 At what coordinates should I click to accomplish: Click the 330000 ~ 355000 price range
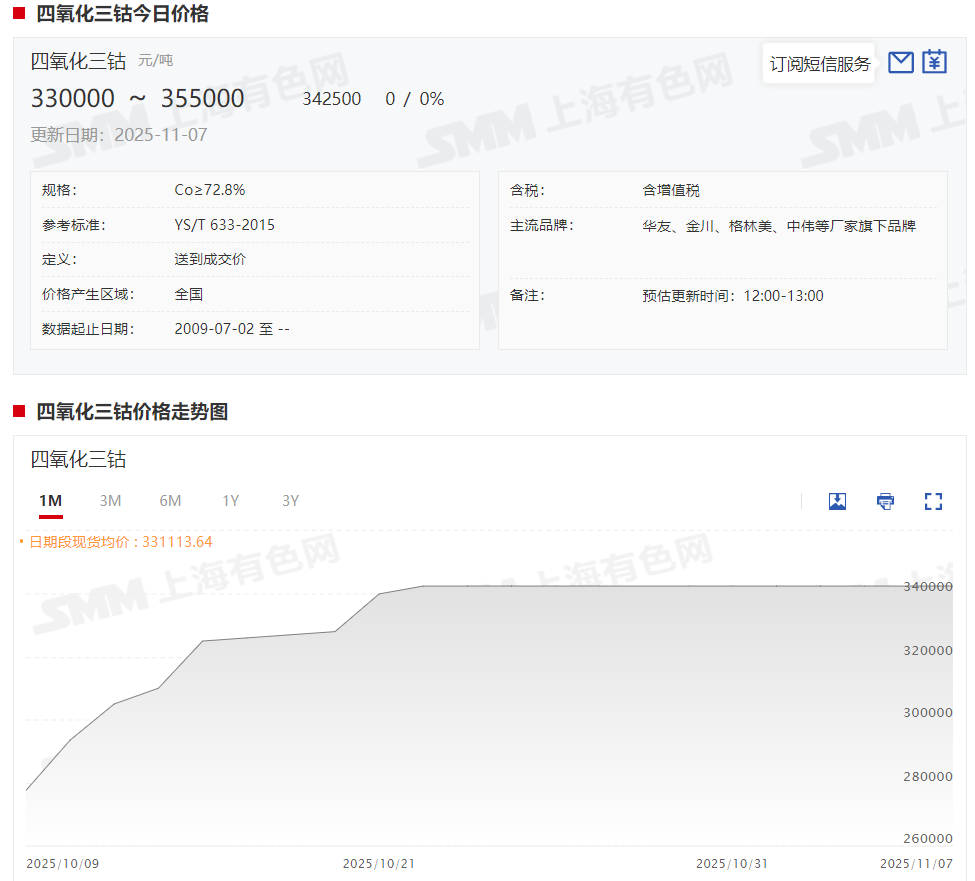click(x=138, y=99)
